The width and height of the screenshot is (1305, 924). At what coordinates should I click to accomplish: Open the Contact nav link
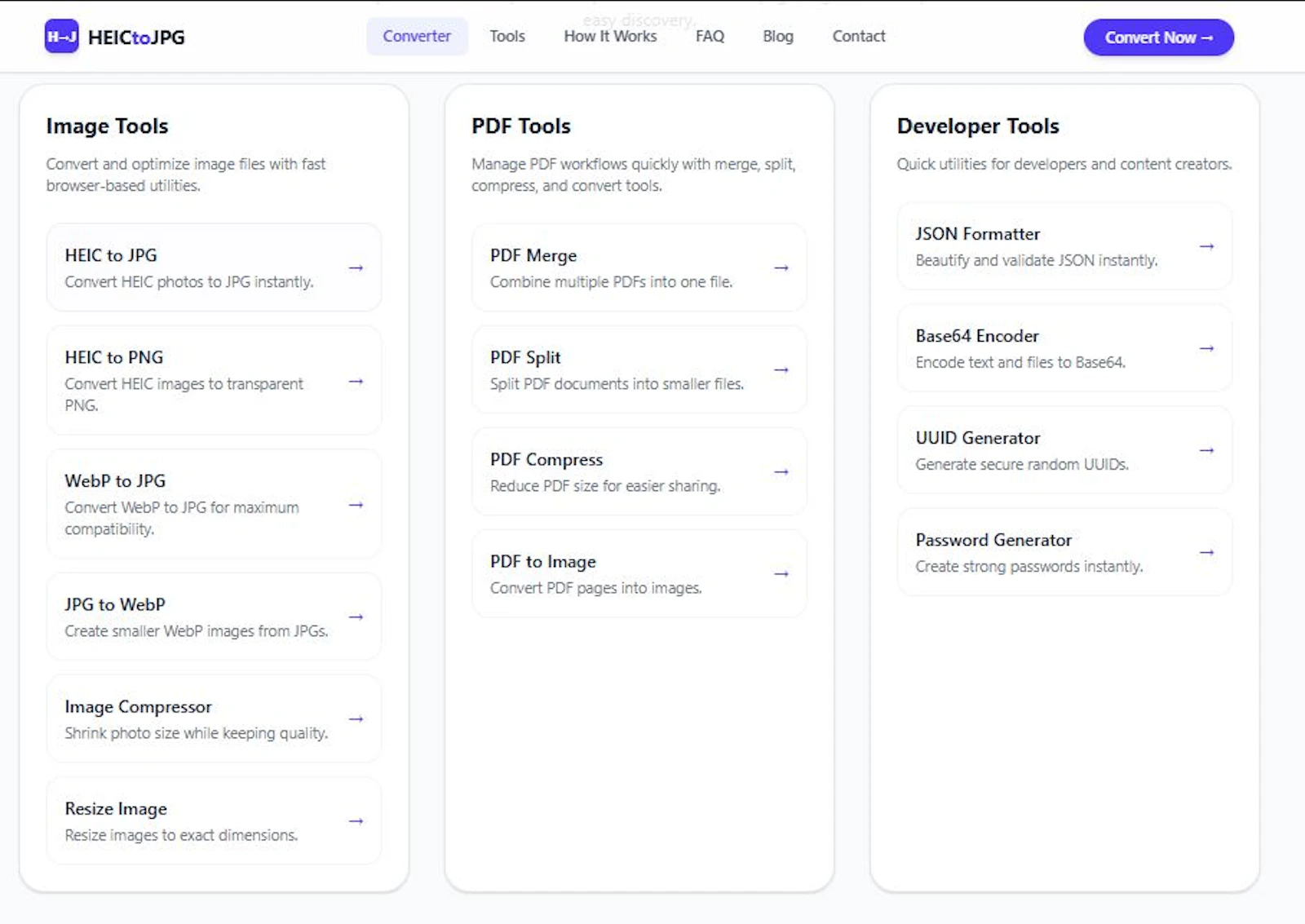[x=859, y=37]
